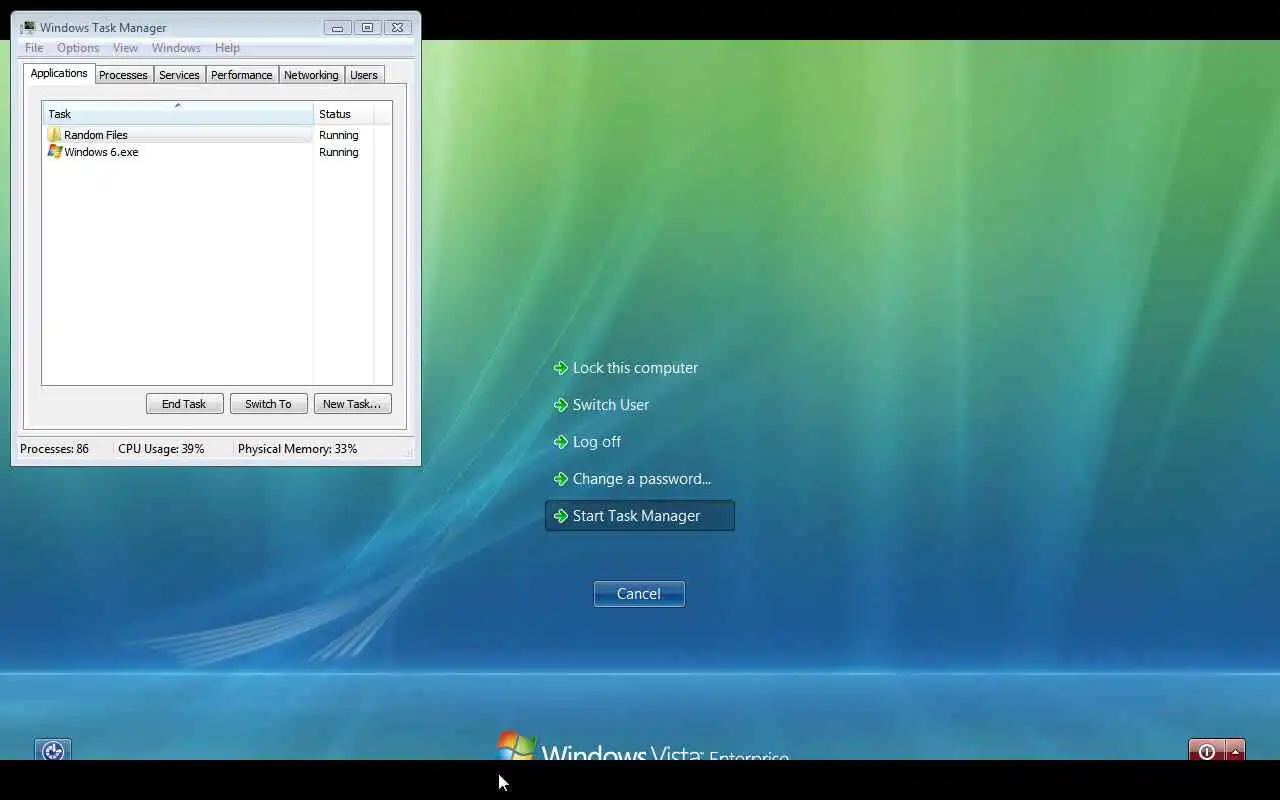
Task: Click the Ease of Access icon
Action: (x=53, y=750)
